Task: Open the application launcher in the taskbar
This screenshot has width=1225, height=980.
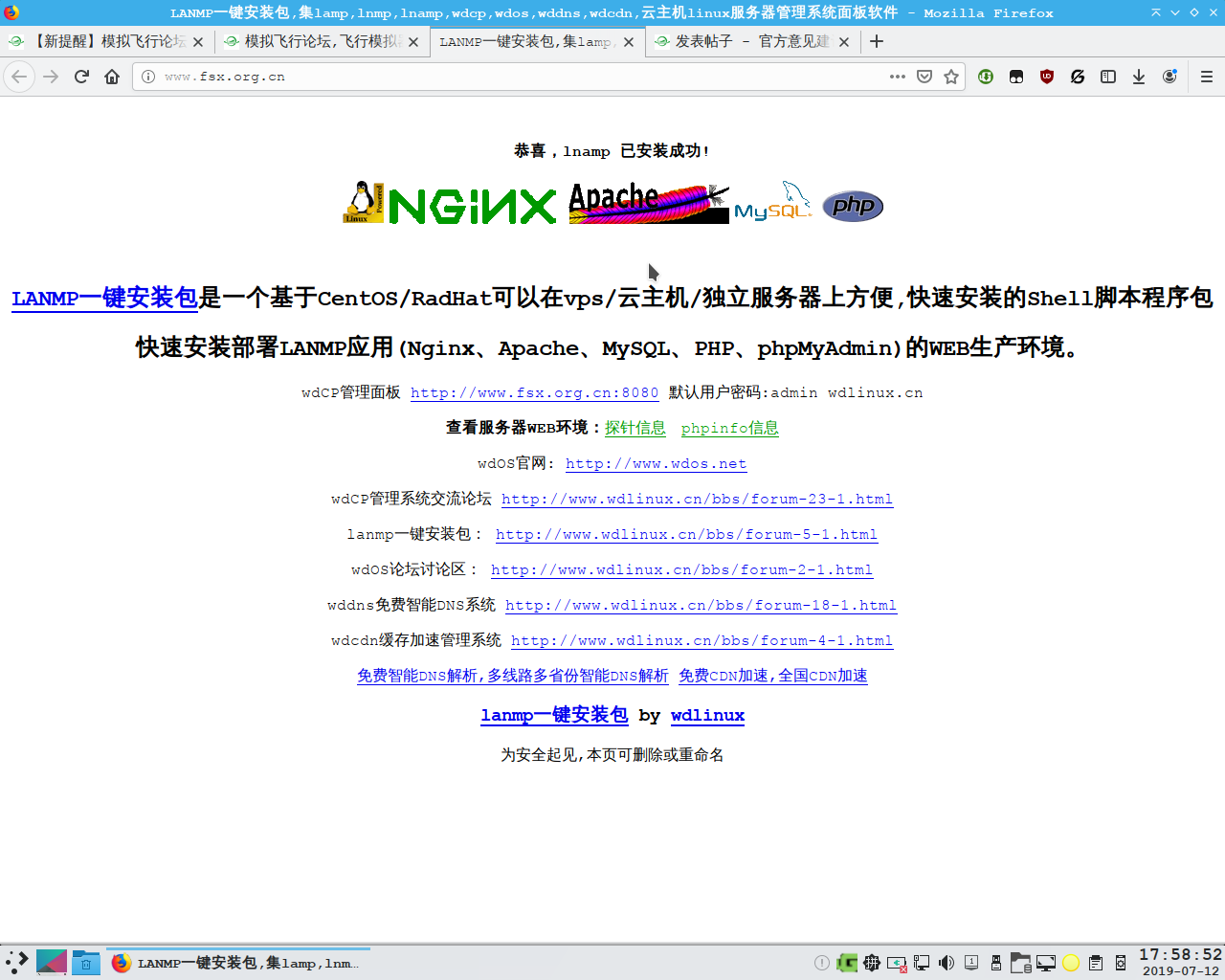Action: (16, 962)
